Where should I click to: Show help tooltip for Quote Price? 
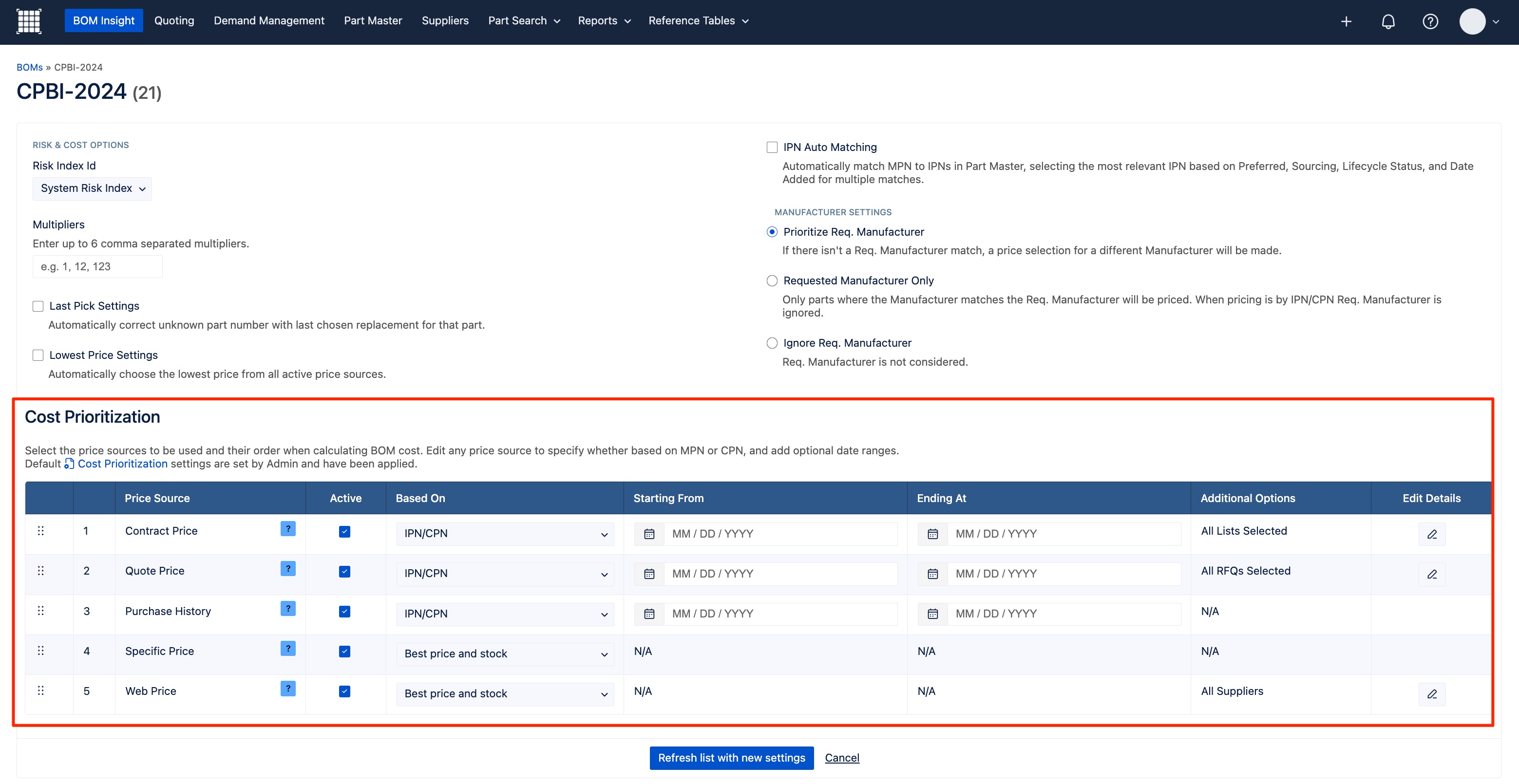click(x=288, y=569)
